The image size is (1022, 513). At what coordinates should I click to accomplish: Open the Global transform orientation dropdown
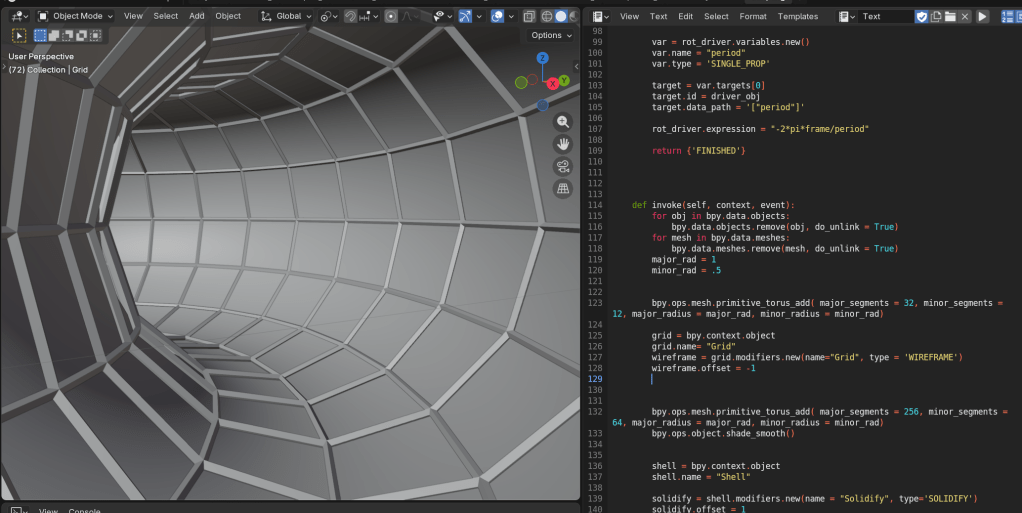pyautogui.click(x=286, y=16)
